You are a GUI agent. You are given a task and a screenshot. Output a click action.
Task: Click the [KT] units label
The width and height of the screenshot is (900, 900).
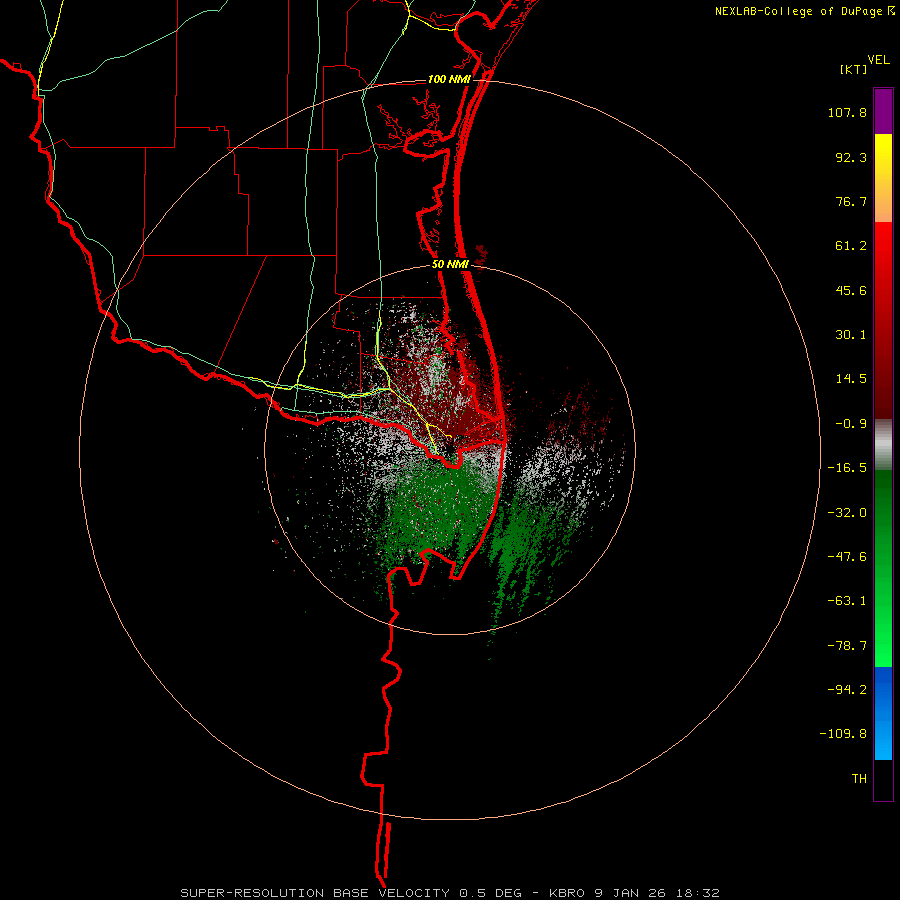click(853, 69)
